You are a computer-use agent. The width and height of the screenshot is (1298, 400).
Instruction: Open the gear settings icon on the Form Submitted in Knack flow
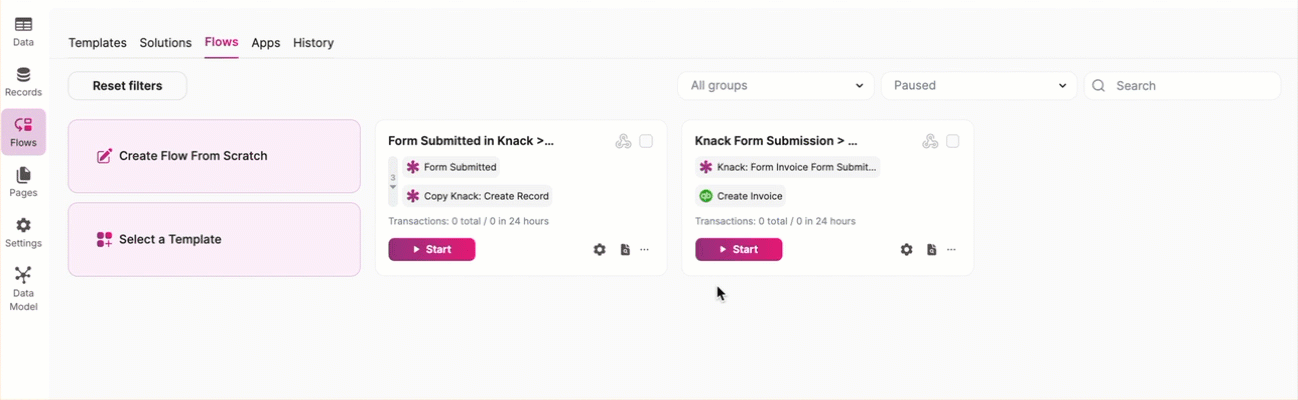600,250
